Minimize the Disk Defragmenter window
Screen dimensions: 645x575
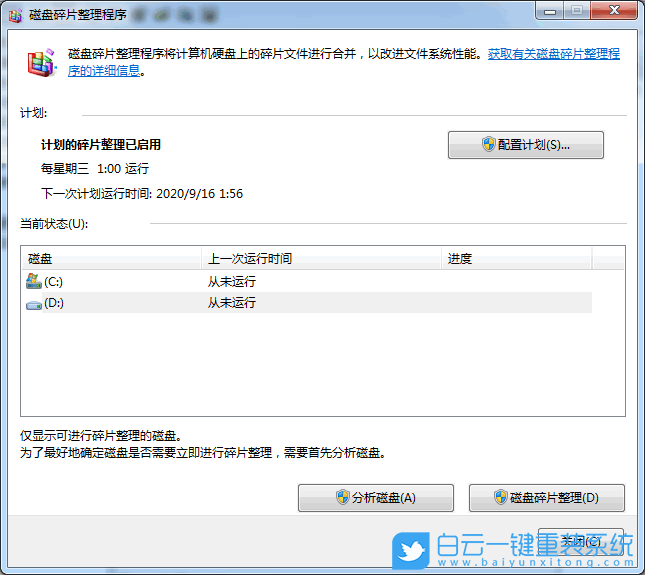click(550, 11)
